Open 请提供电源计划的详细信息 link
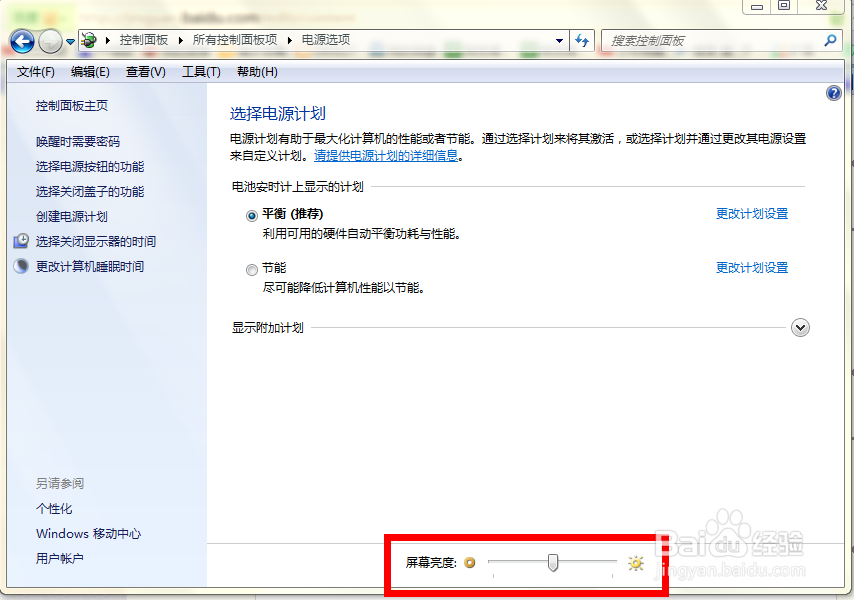 [x=386, y=156]
